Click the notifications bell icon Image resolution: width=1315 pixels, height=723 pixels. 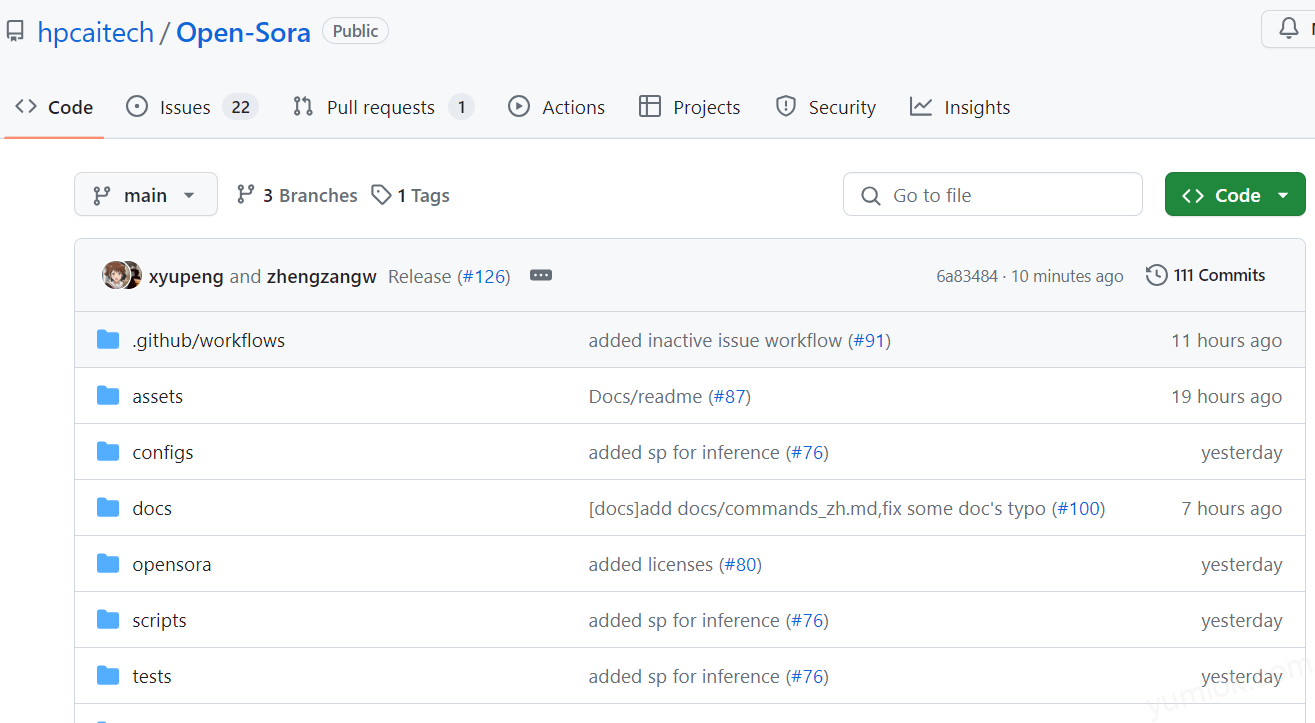click(1289, 30)
